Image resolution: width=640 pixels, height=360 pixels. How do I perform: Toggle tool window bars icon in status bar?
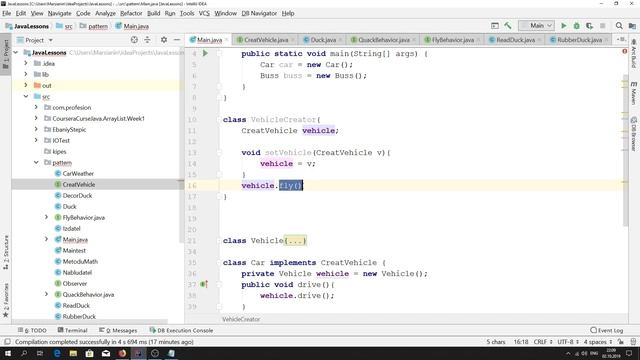[7, 342]
